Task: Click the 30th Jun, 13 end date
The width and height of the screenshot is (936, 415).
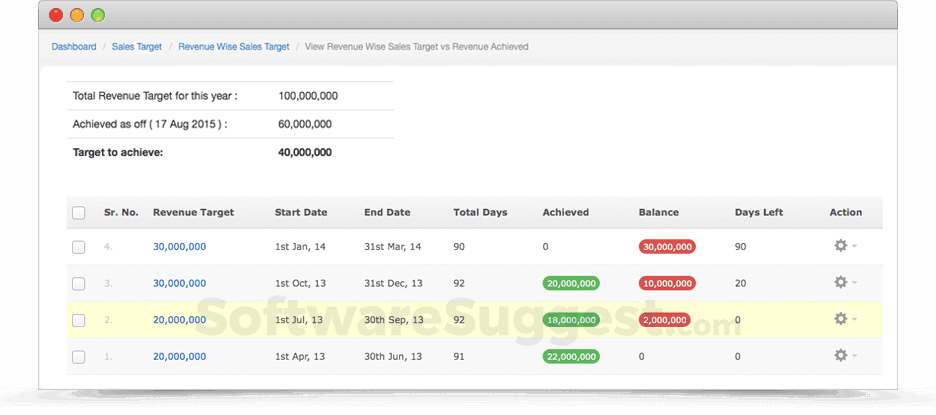Action: pos(393,356)
